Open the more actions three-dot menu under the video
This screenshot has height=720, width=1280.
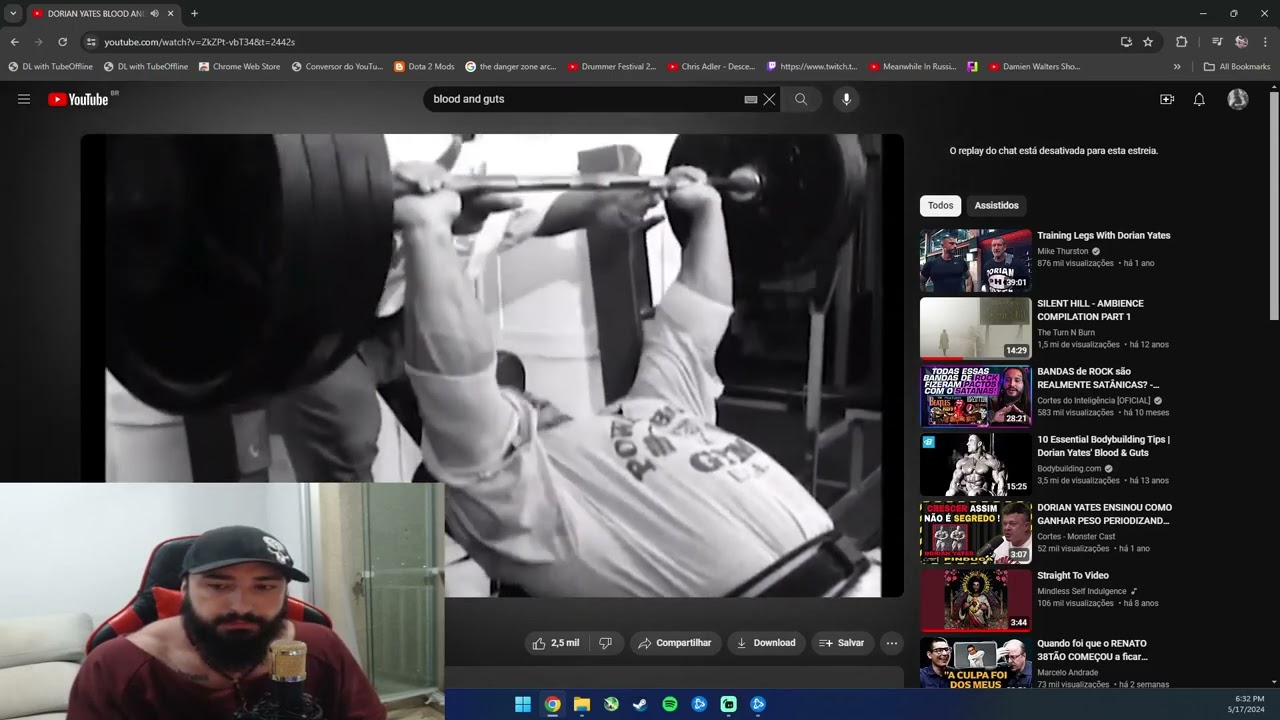[x=892, y=643]
